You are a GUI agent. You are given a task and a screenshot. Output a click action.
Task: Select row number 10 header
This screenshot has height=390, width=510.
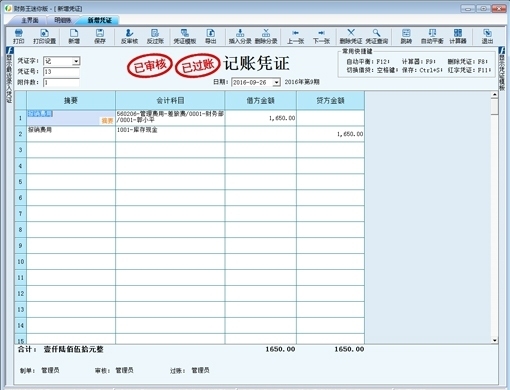click(x=20, y=262)
